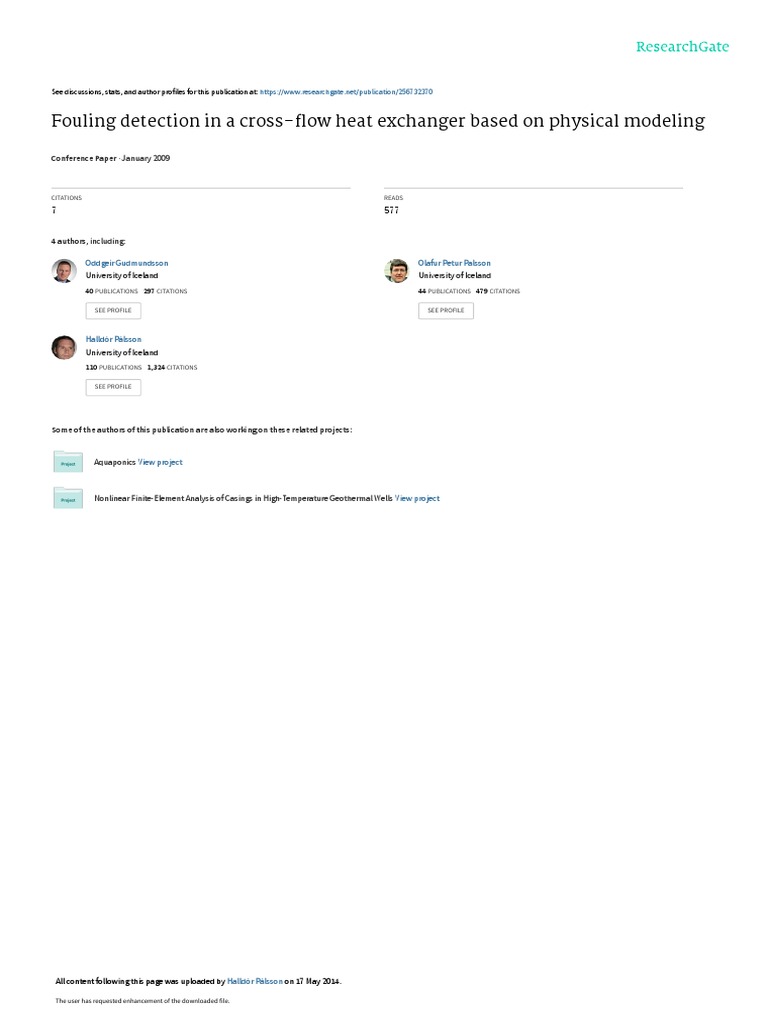This screenshot has height=1024, width=768.
Task: Click the Geothermal Wells project folder icon
Action: coord(68,498)
